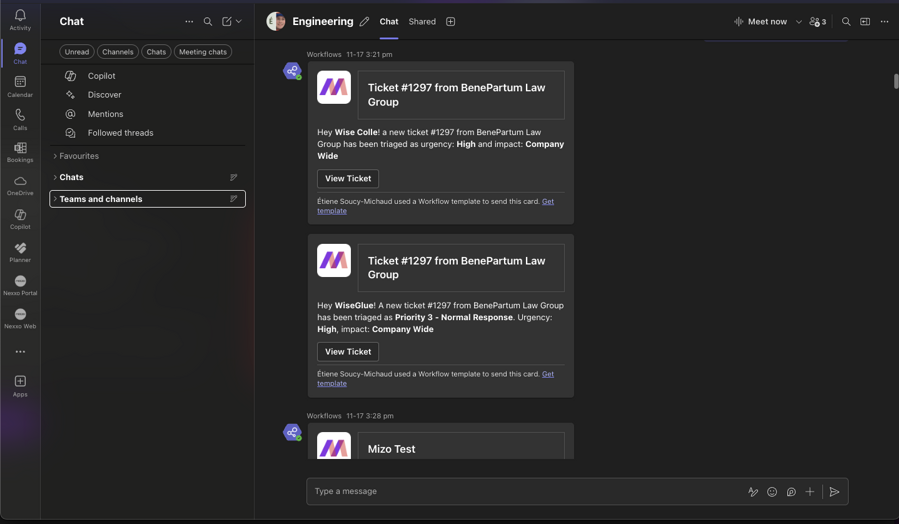
Task: Open new chat options dropdown arrow
Action: coord(239,21)
